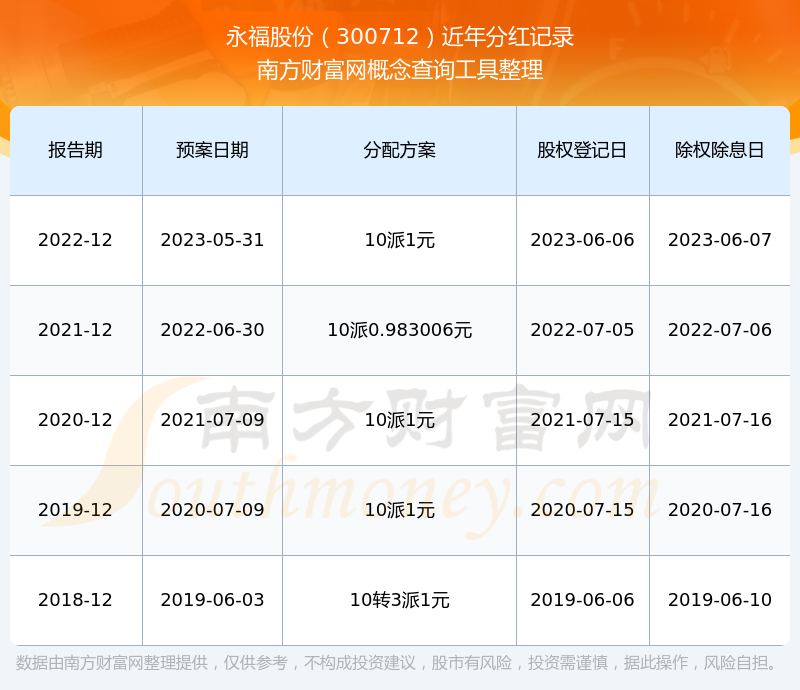Select ex-dividend date 2020-07-16
The image size is (800, 690).
(x=719, y=510)
